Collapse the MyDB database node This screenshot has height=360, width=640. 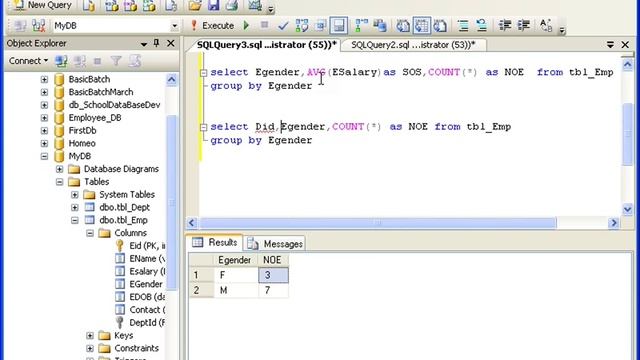[44, 156]
